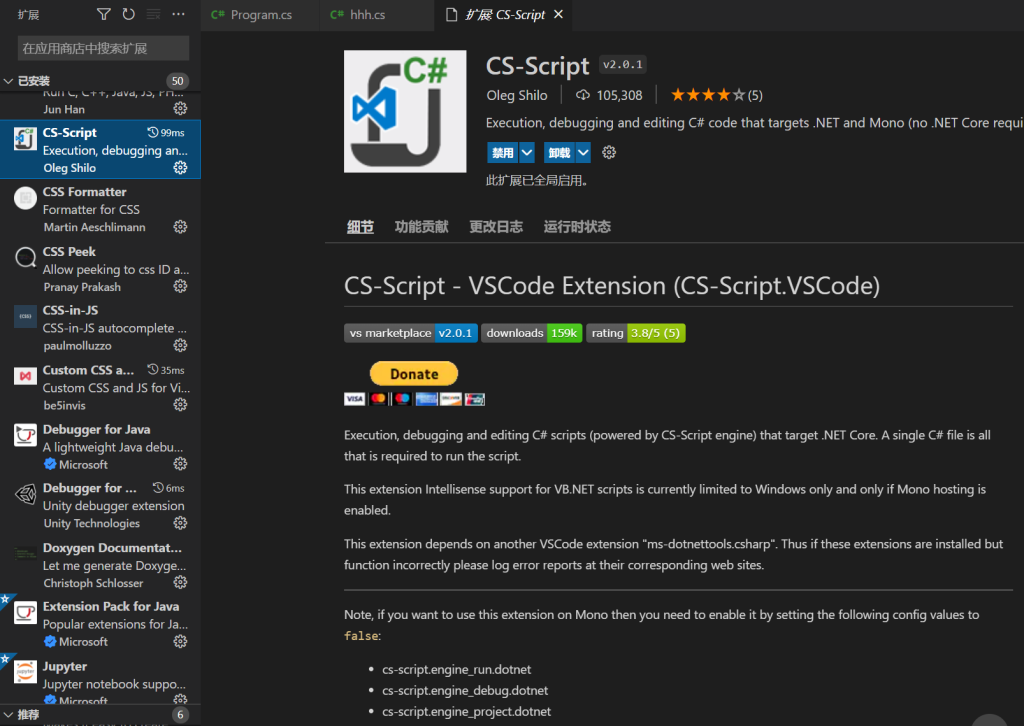Click the Oleg Shilo publisher link
This screenshot has height=726, width=1024.
pyautogui.click(x=517, y=95)
